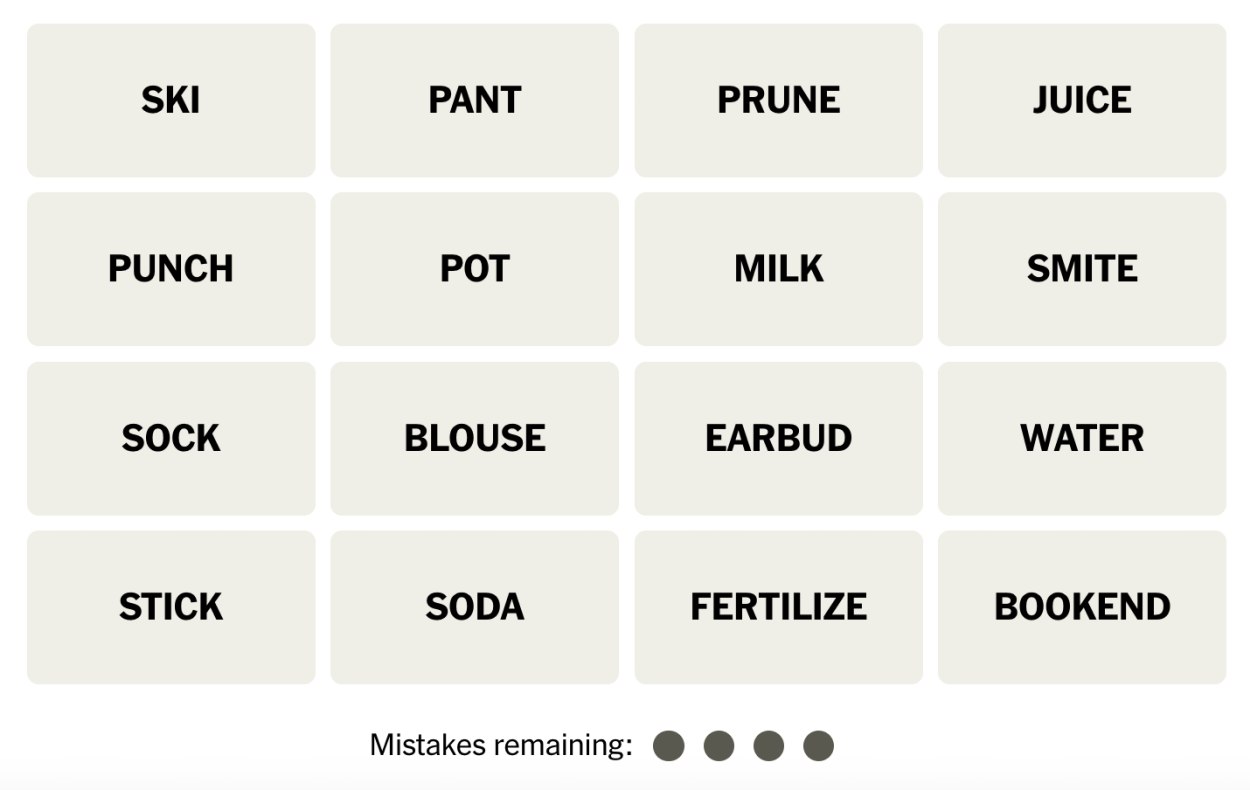Screen dimensions: 1250x790
Task: Click the first mistakes remaining dot
Action: coord(668,746)
